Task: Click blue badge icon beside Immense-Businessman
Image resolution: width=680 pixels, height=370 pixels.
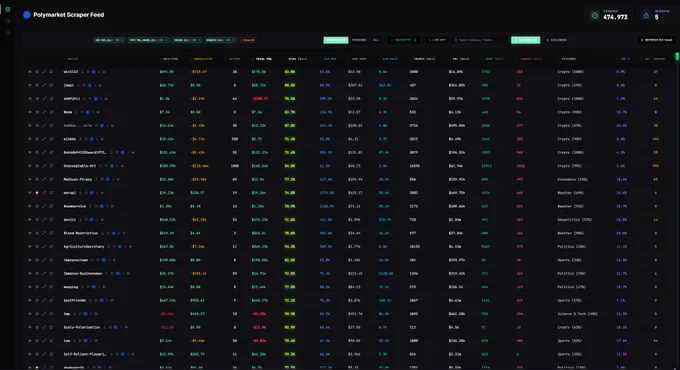Action: coord(118,273)
